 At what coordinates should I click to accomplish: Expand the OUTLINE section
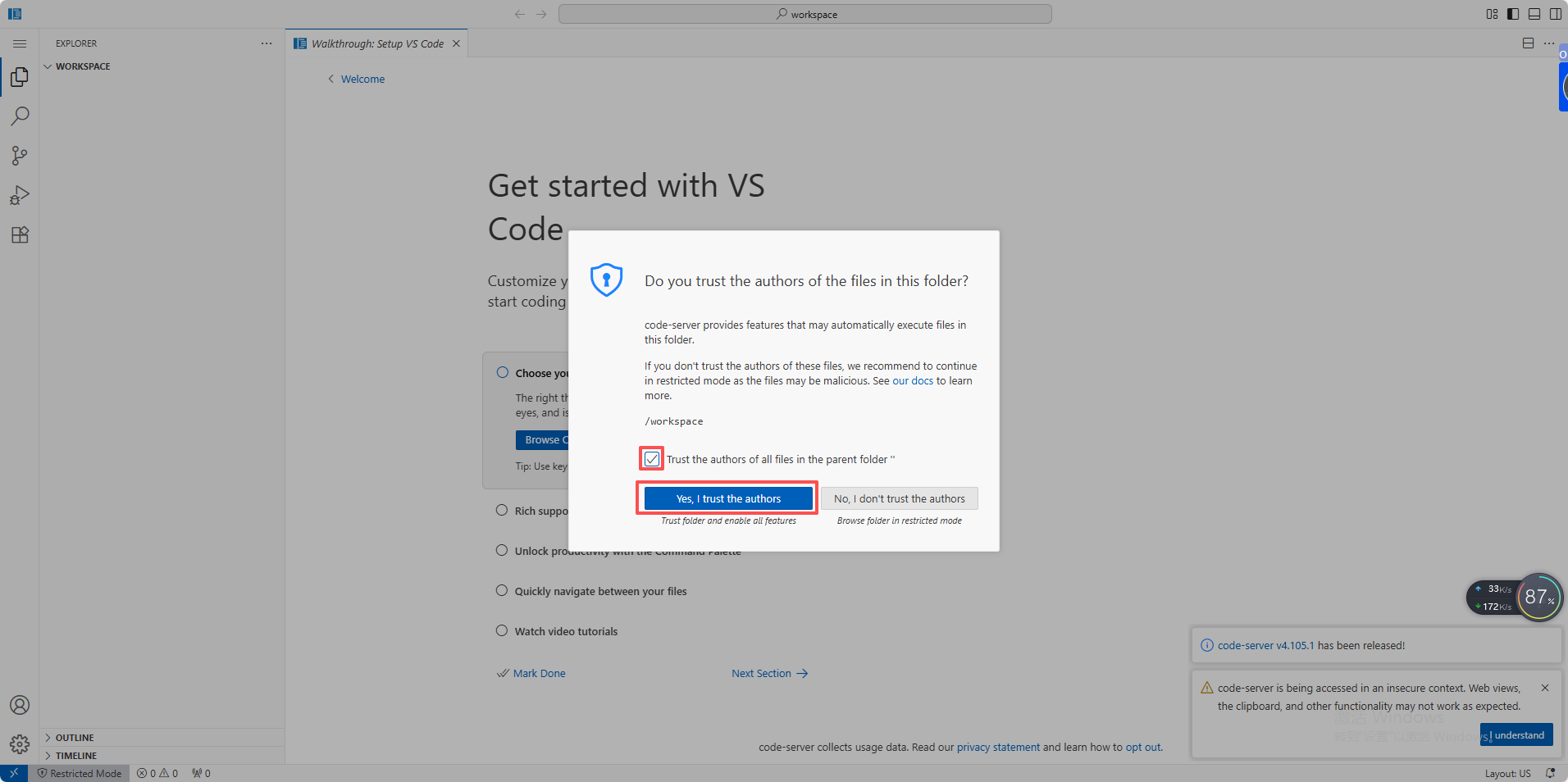[x=162, y=738]
